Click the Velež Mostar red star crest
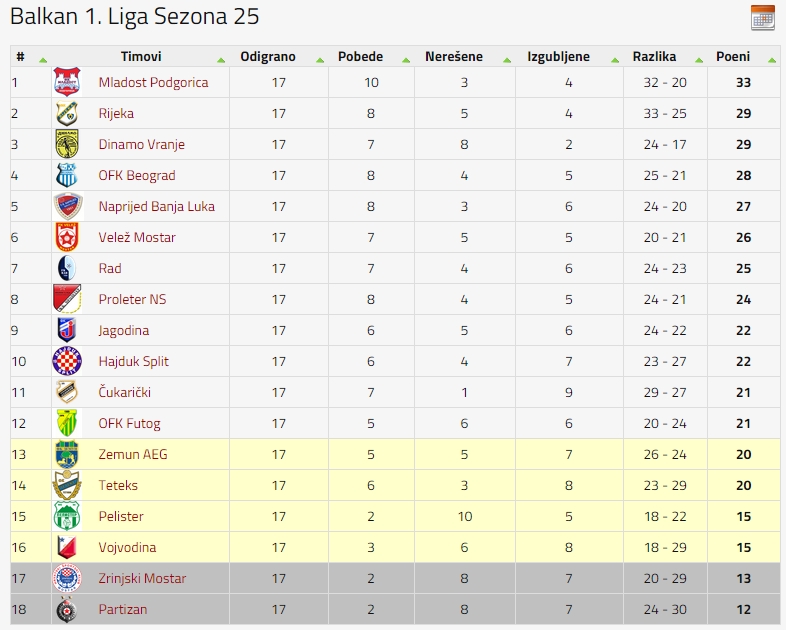The image size is (786, 630). [67, 237]
